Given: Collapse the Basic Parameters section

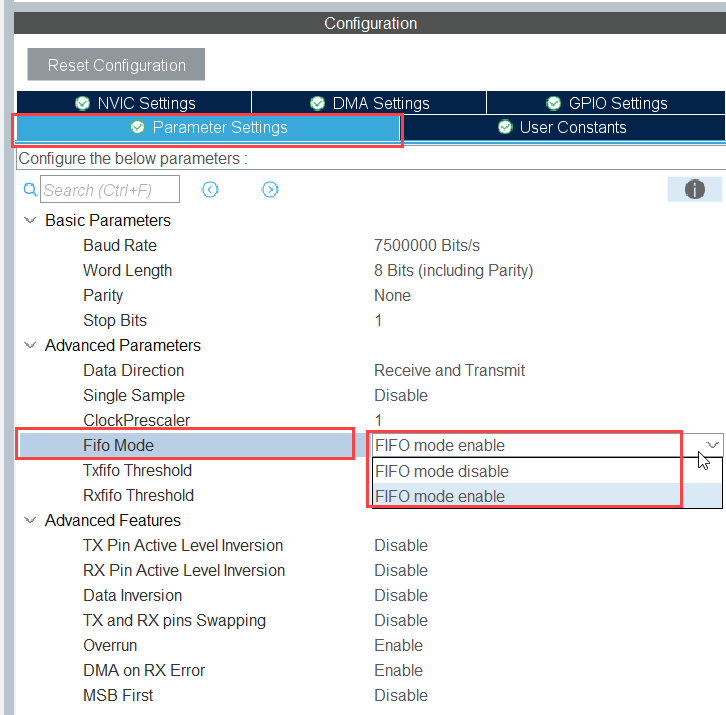Looking at the screenshot, I should tap(30, 220).
